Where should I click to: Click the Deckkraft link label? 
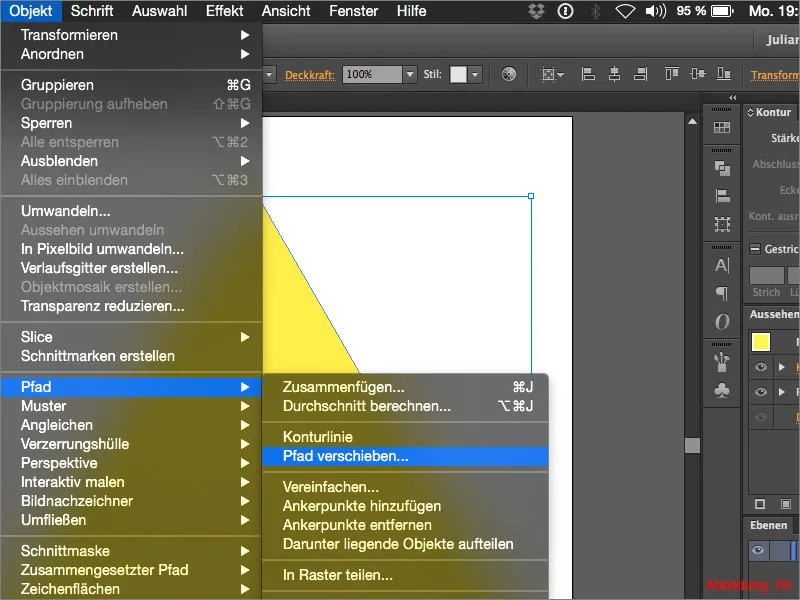[x=310, y=75]
